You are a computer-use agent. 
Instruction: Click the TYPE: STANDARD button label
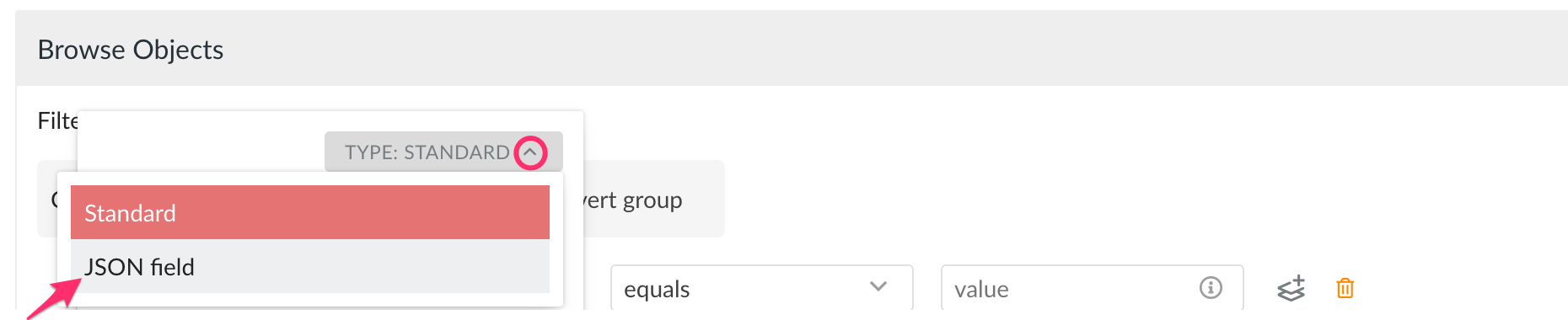tap(427, 152)
